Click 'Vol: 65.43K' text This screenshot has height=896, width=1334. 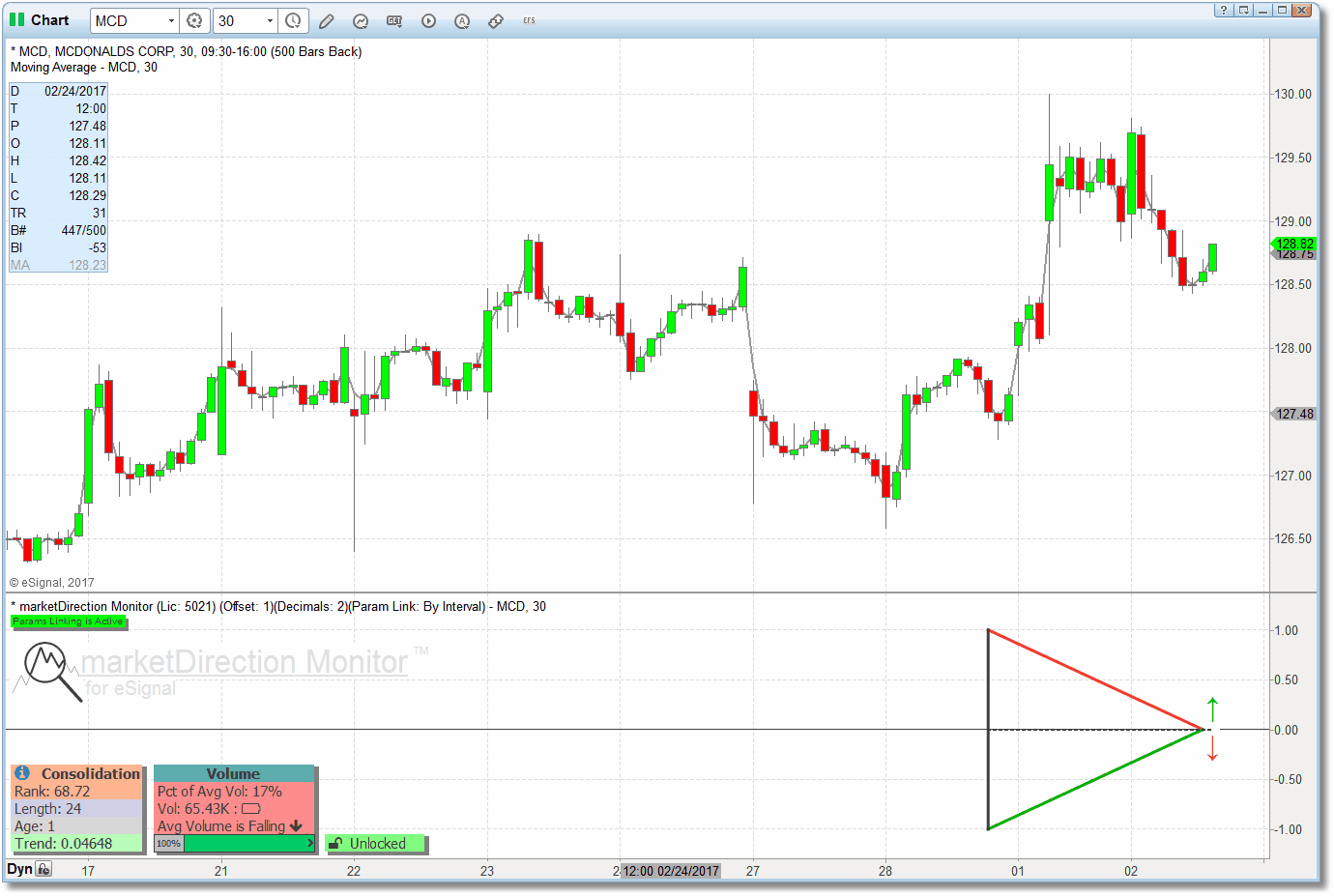tap(193, 808)
